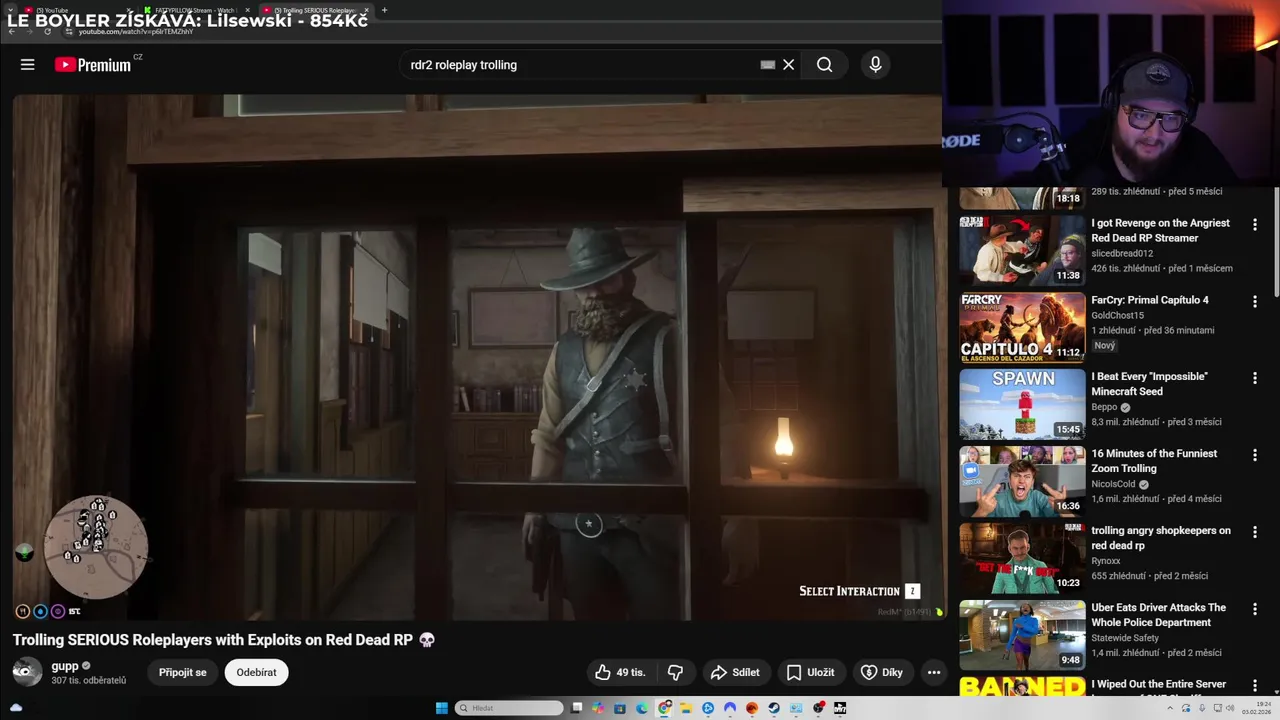Focus the rdr2 roleplay trolling search field
This screenshot has width=1280, height=720.
pos(580,65)
